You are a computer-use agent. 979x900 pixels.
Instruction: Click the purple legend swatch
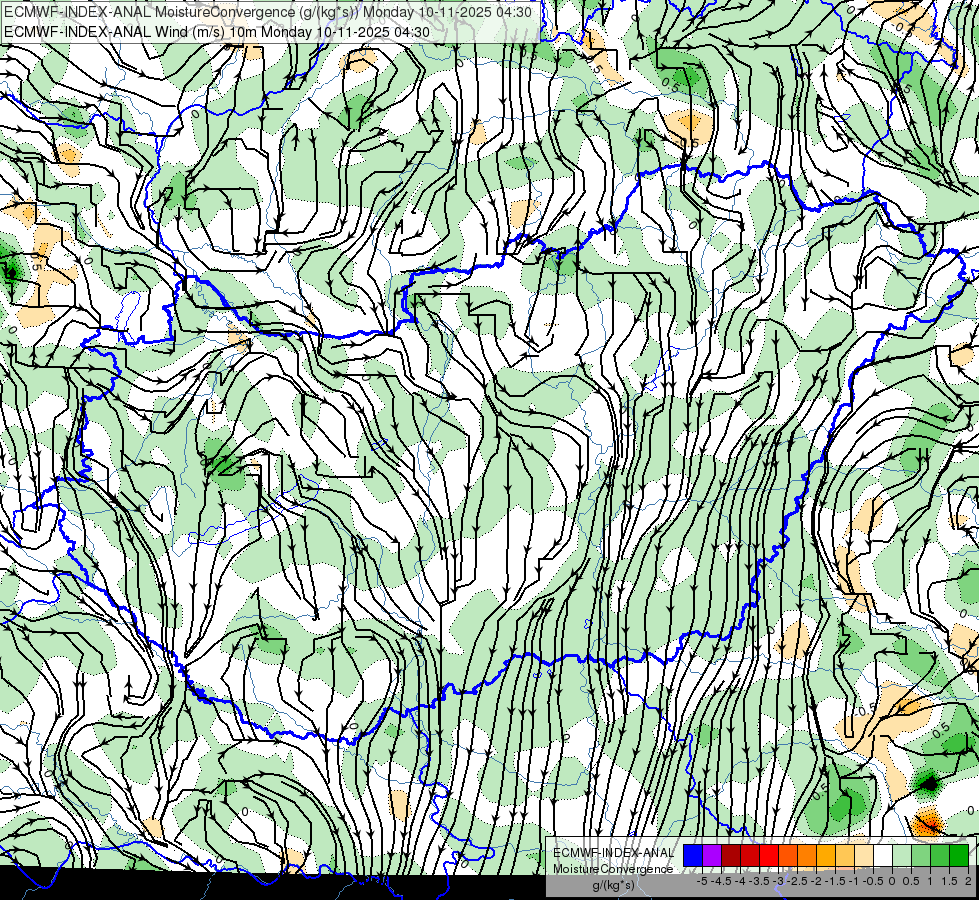[712, 855]
